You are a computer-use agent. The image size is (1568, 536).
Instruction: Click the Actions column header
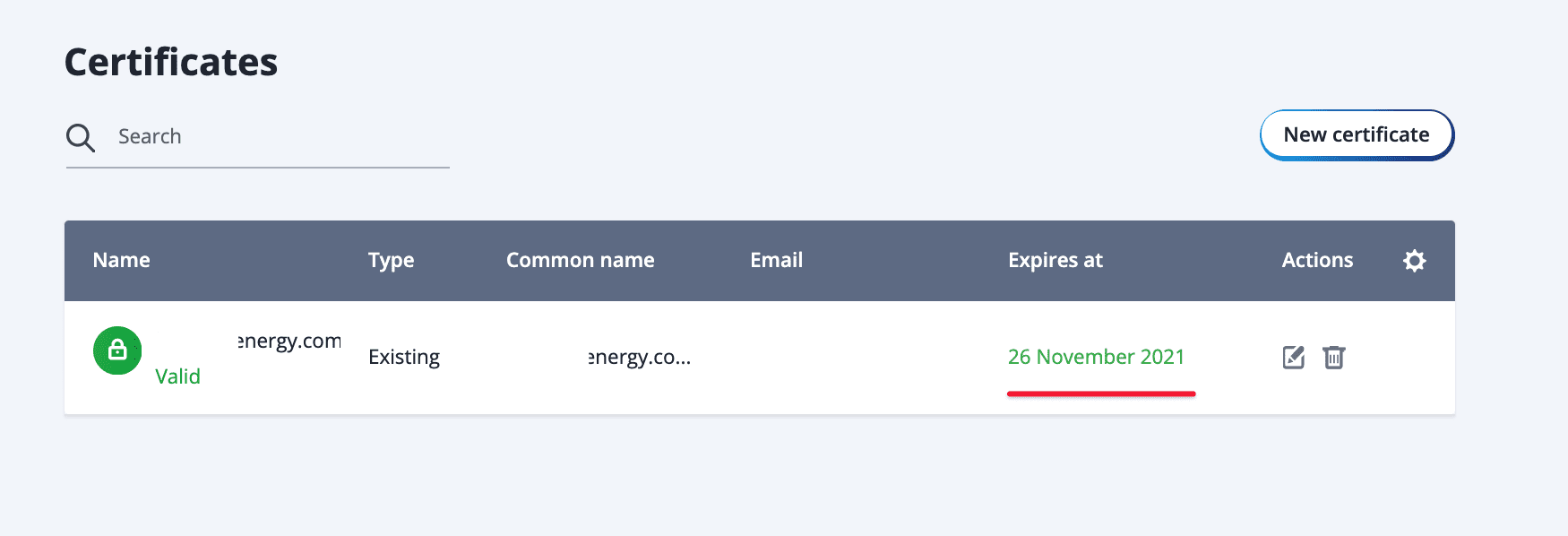1317,261
